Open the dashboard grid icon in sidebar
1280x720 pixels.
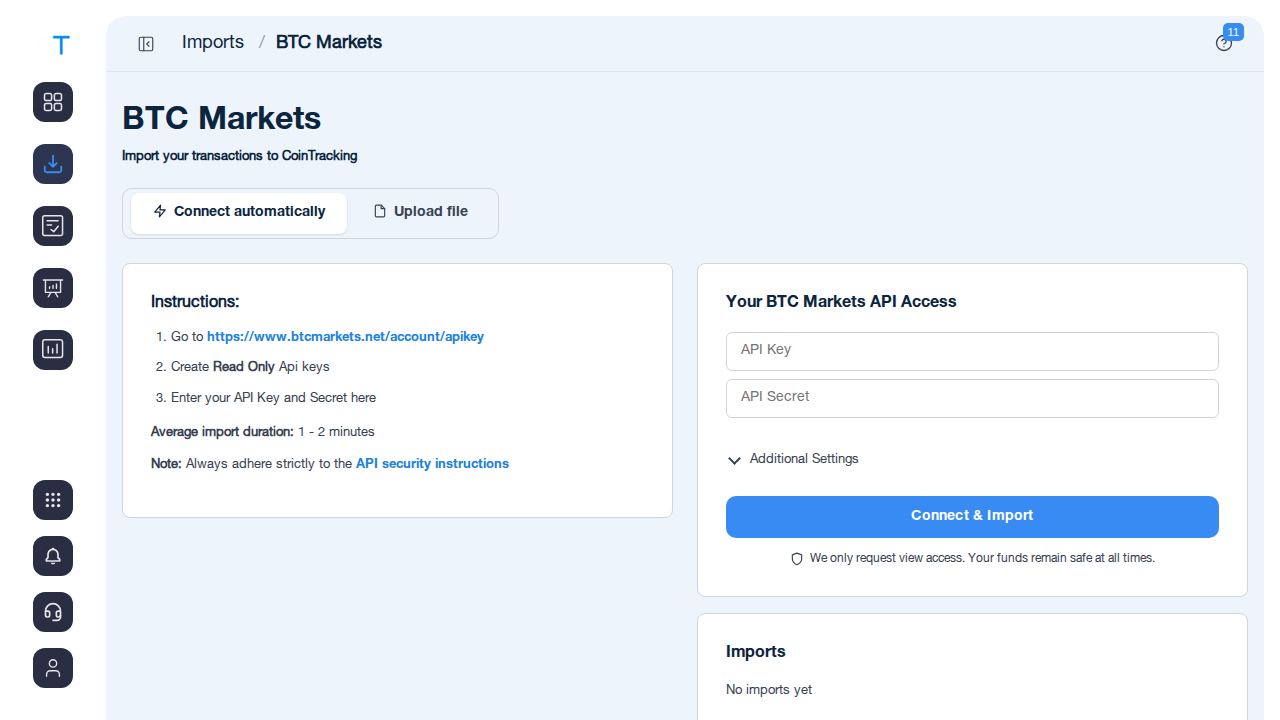tap(53, 102)
